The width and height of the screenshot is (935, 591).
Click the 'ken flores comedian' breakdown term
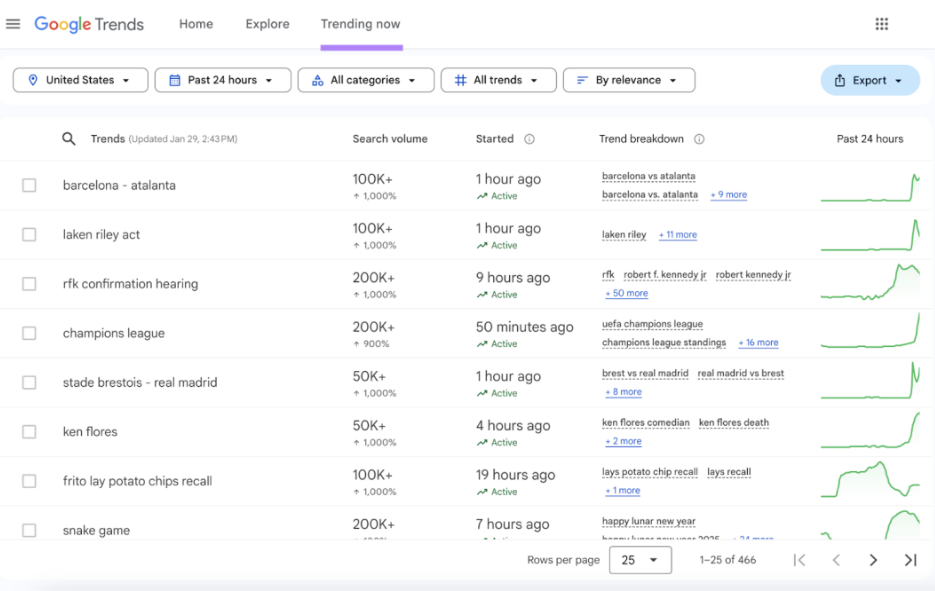click(646, 423)
